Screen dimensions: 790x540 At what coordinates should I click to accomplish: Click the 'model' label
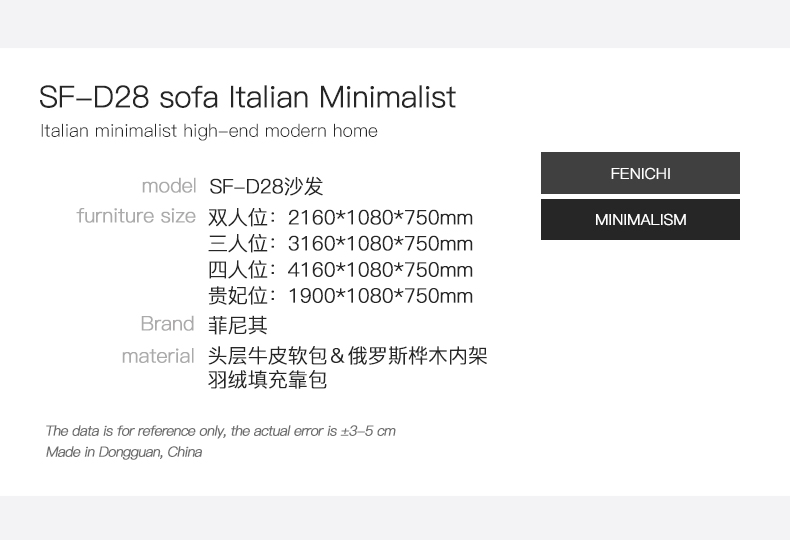click(x=168, y=186)
